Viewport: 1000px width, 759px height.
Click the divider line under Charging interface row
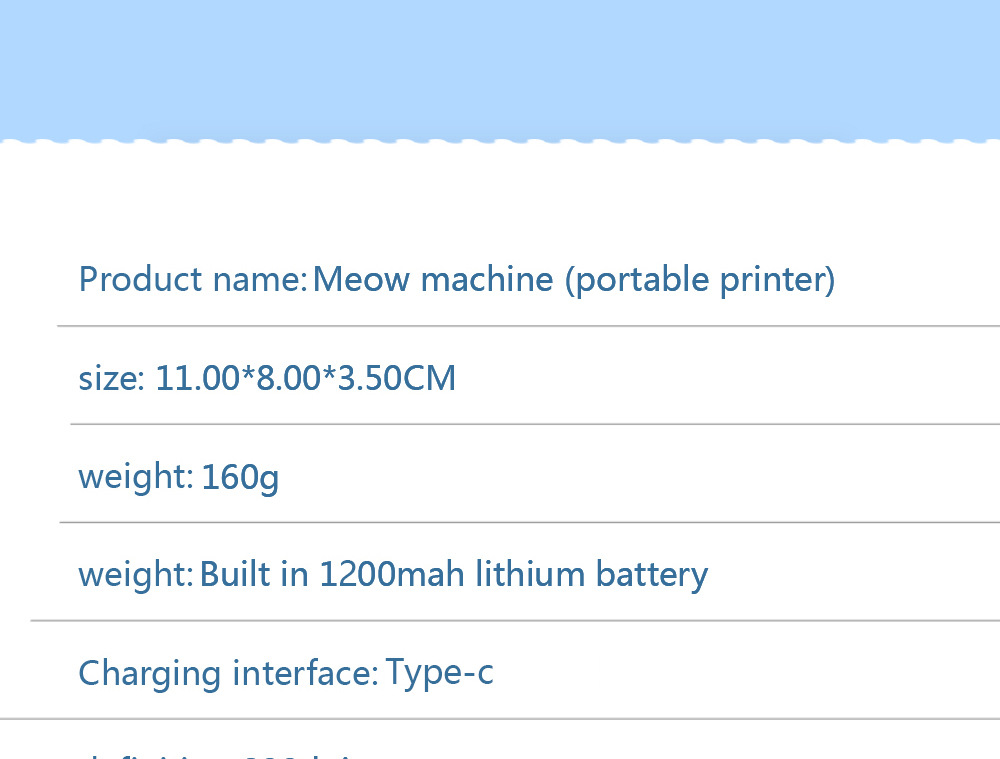[500, 718]
